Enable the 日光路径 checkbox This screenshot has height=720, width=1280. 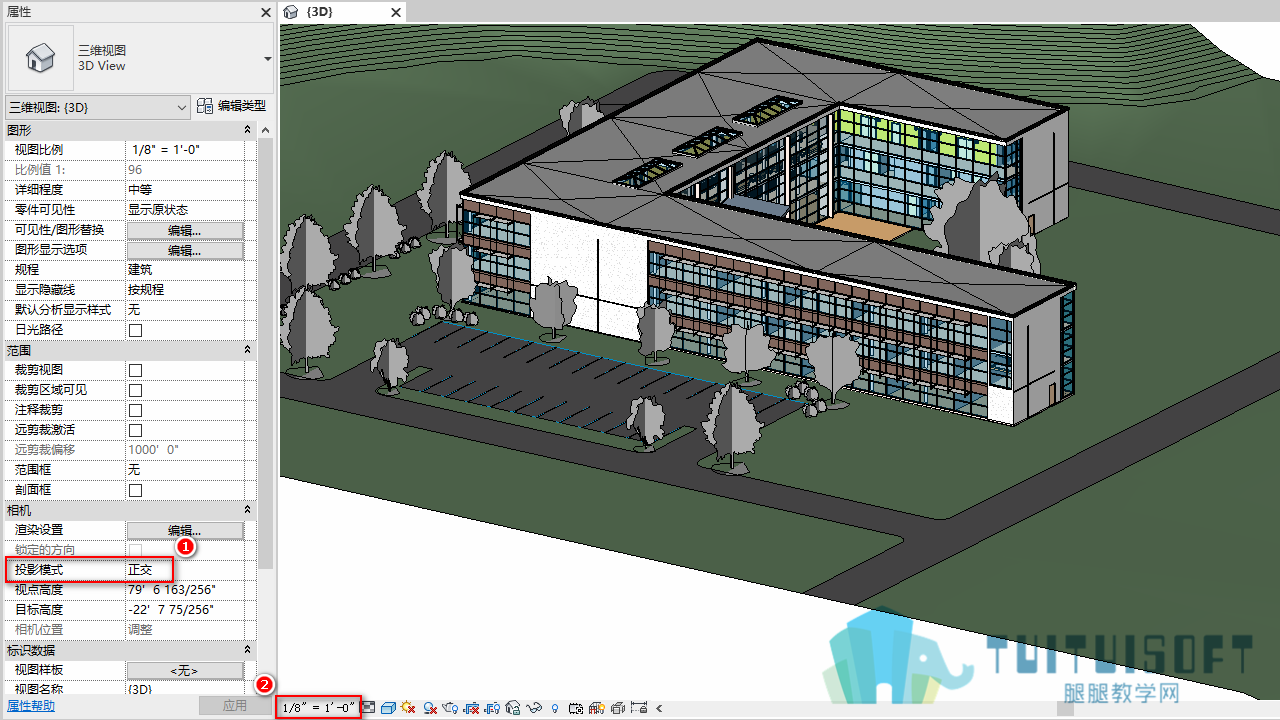[135, 330]
